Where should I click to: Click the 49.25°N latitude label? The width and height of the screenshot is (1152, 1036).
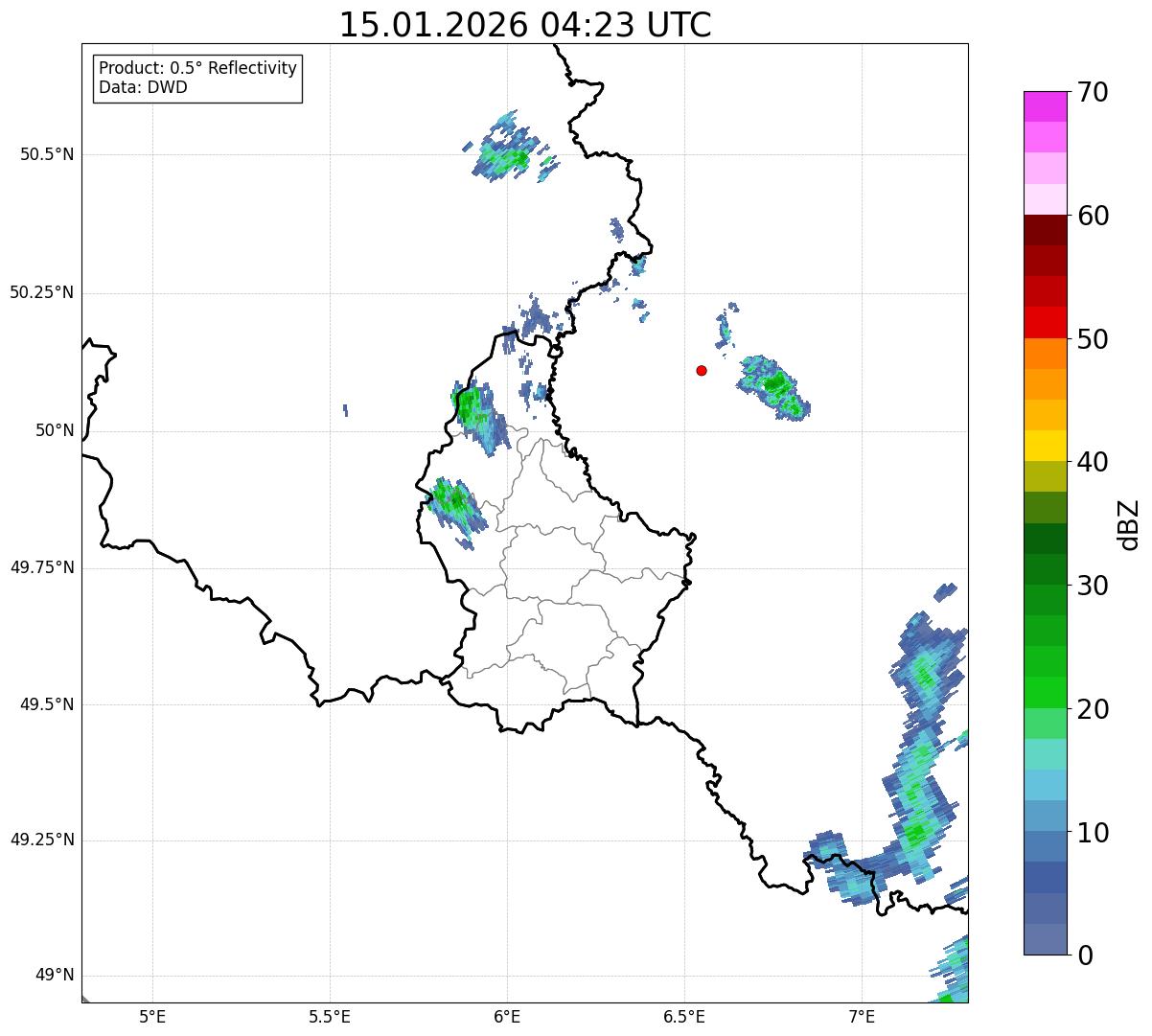pos(41,840)
